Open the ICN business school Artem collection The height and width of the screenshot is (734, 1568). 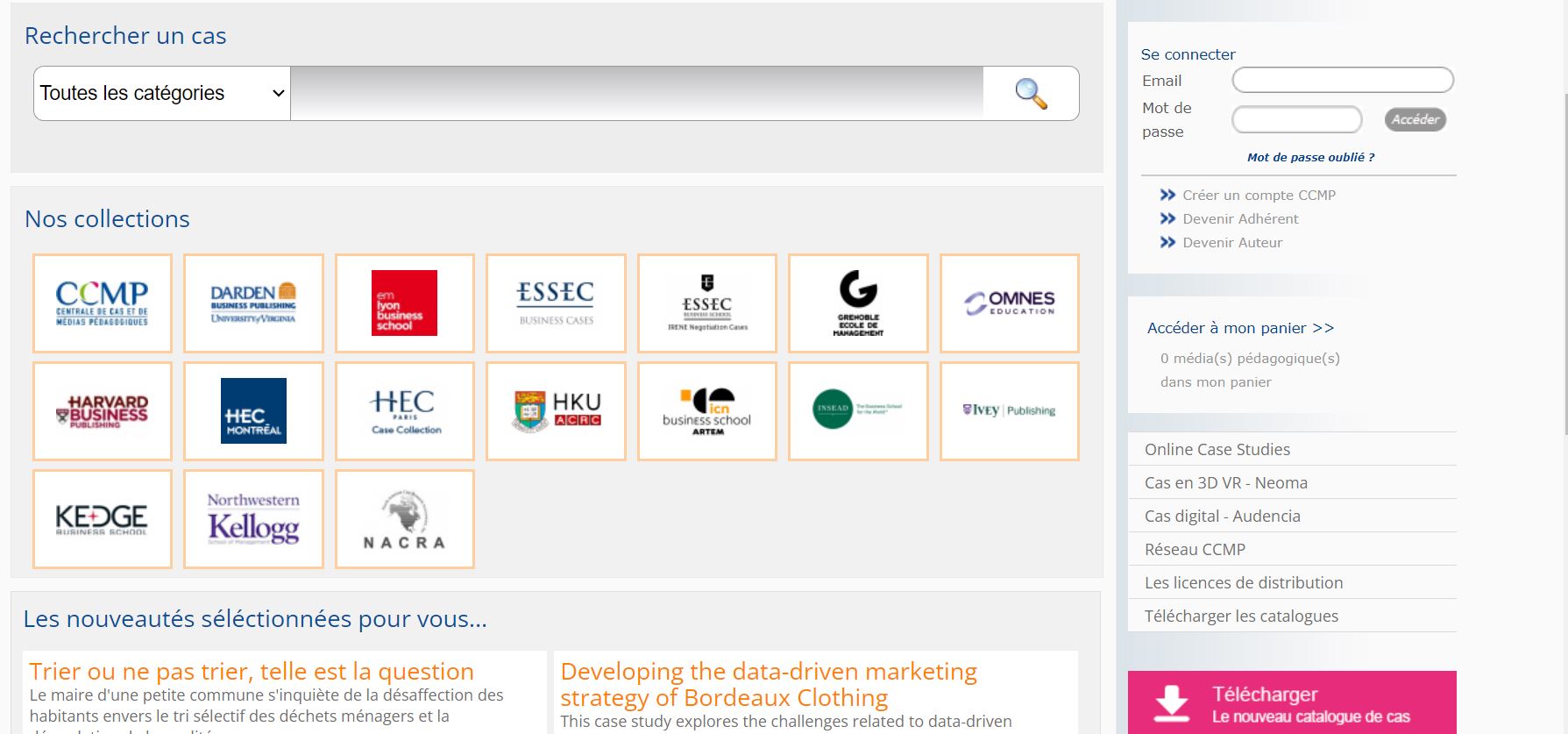tap(707, 411)
